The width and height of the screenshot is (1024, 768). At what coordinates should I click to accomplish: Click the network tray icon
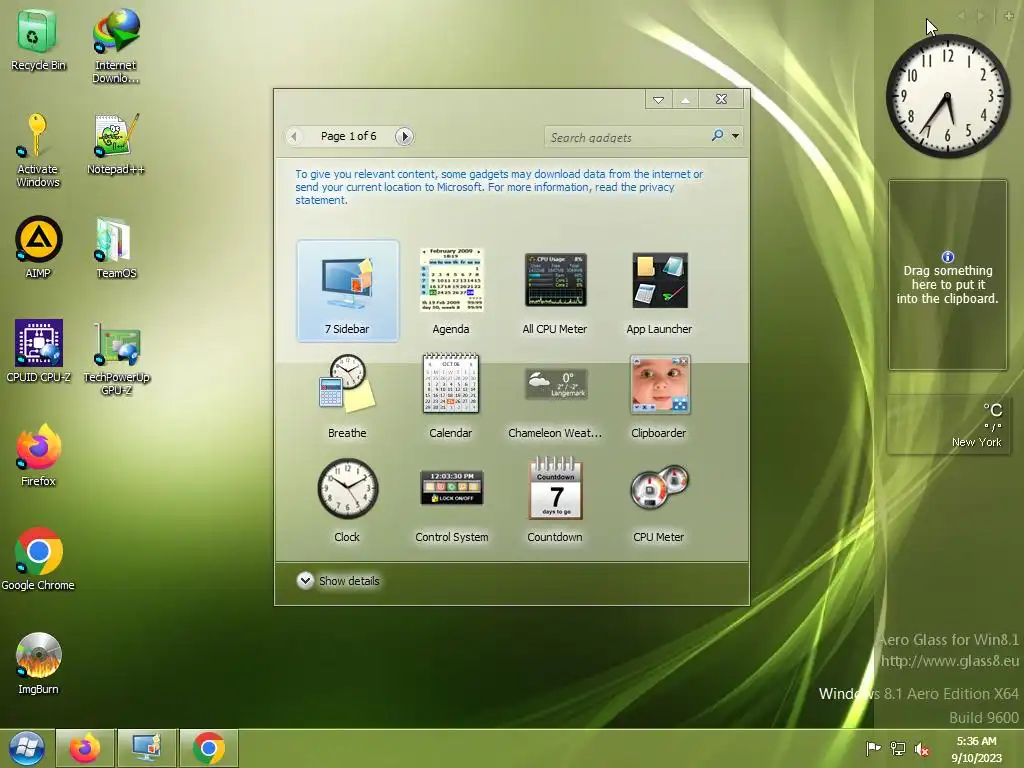click(x=898, y=748)
